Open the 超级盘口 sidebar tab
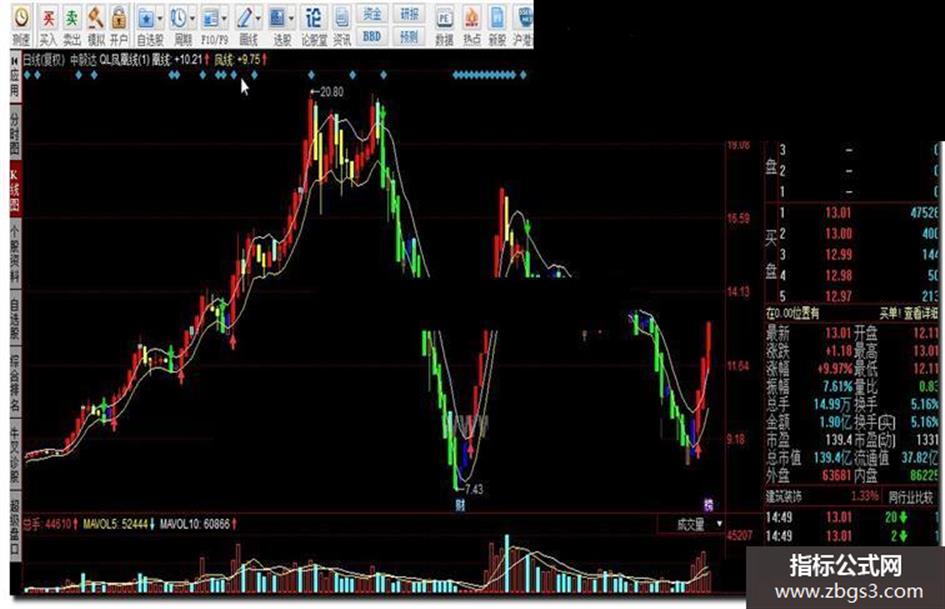 15,528
